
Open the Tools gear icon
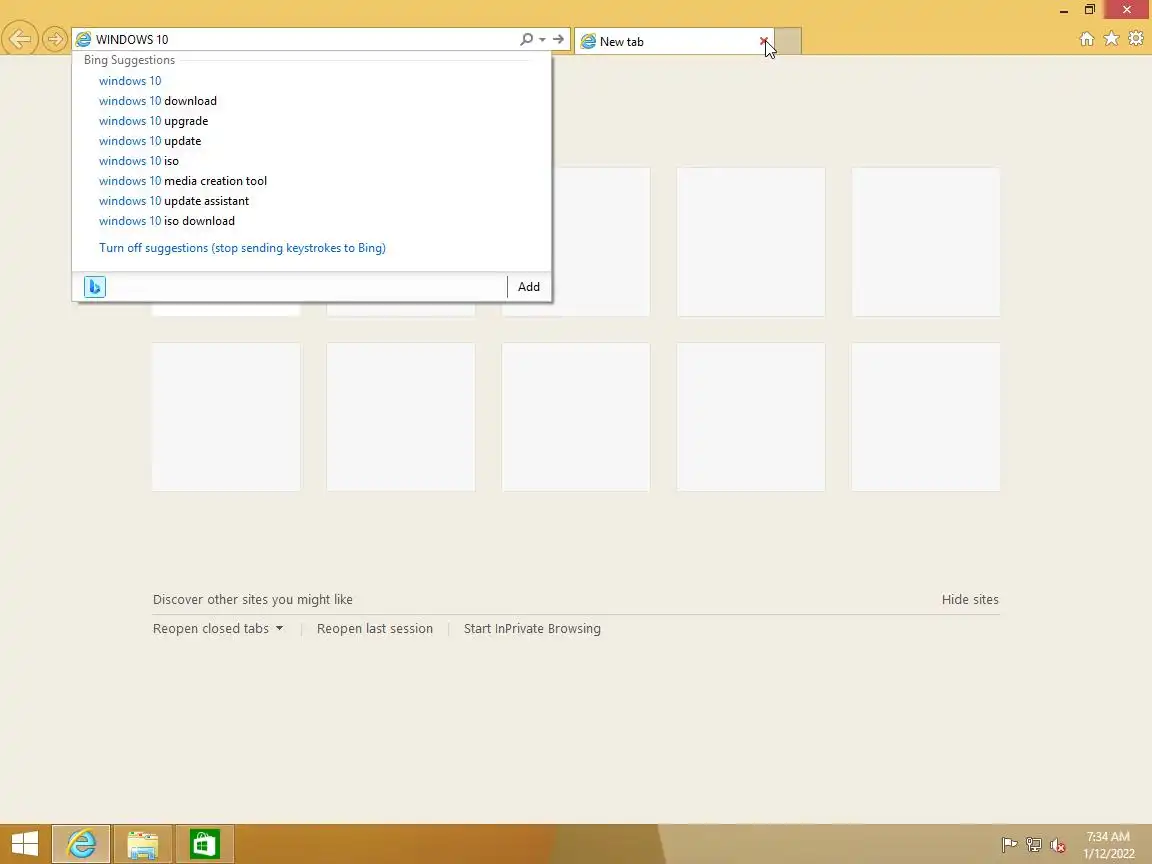click(1136, 38)
